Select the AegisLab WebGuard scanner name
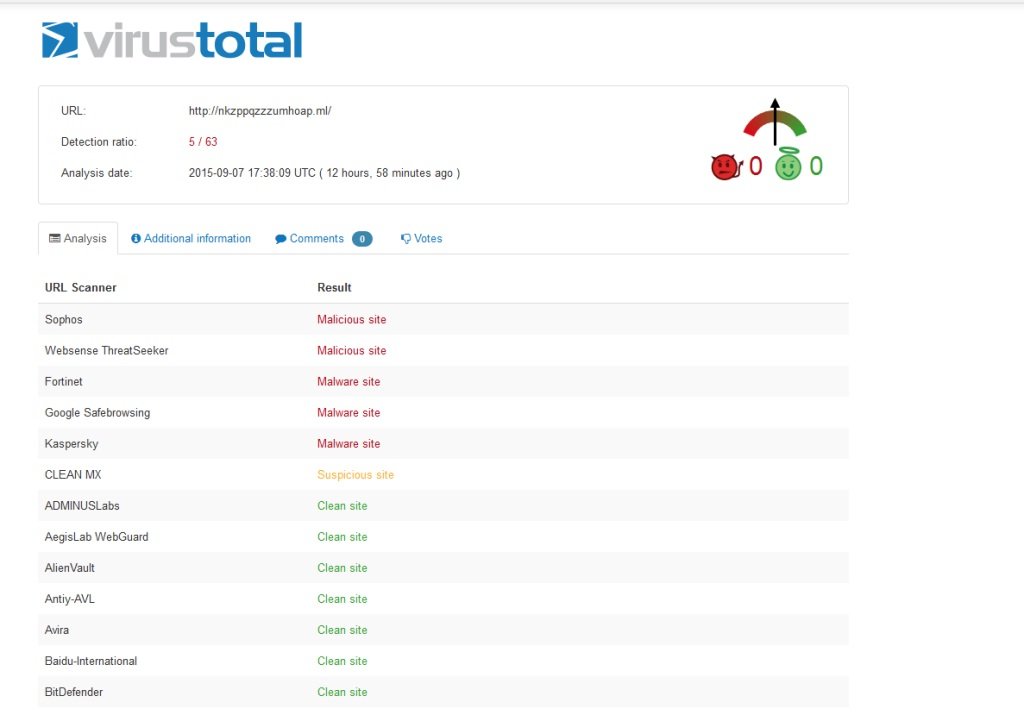 (x=97, y=537)
